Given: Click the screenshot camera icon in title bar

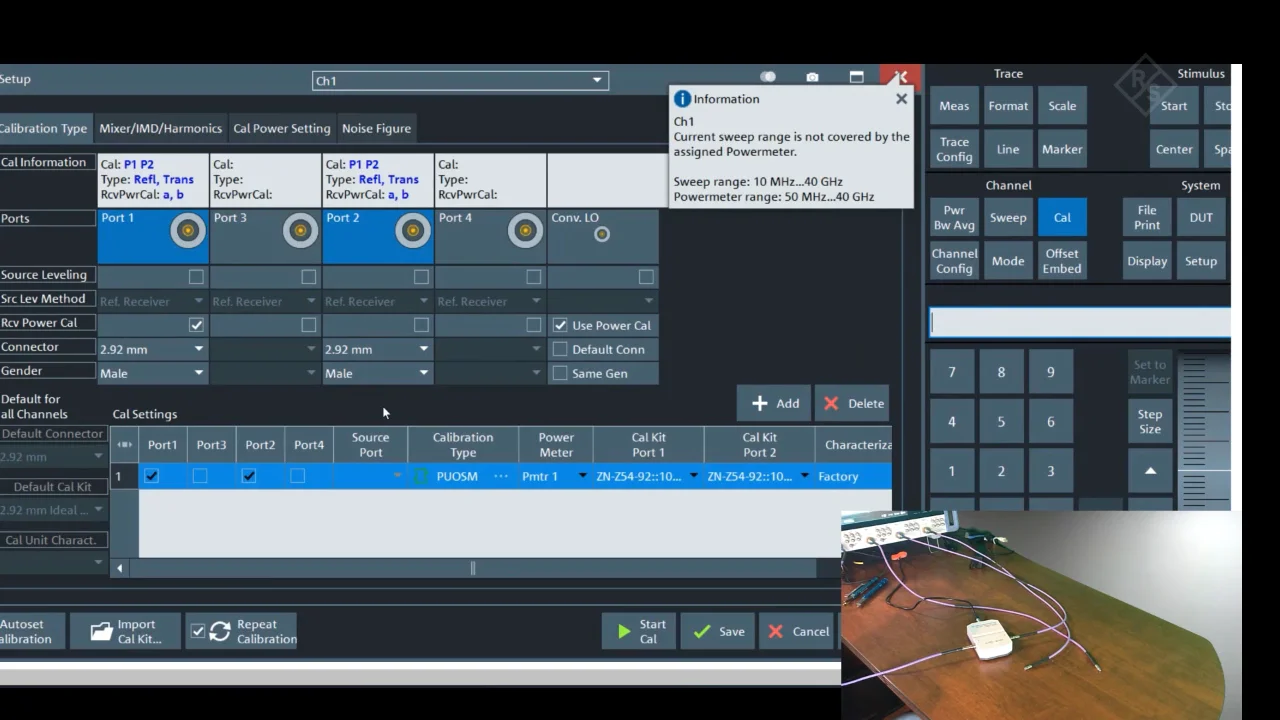Looking at the screenshot, I should tap(812, 77).
